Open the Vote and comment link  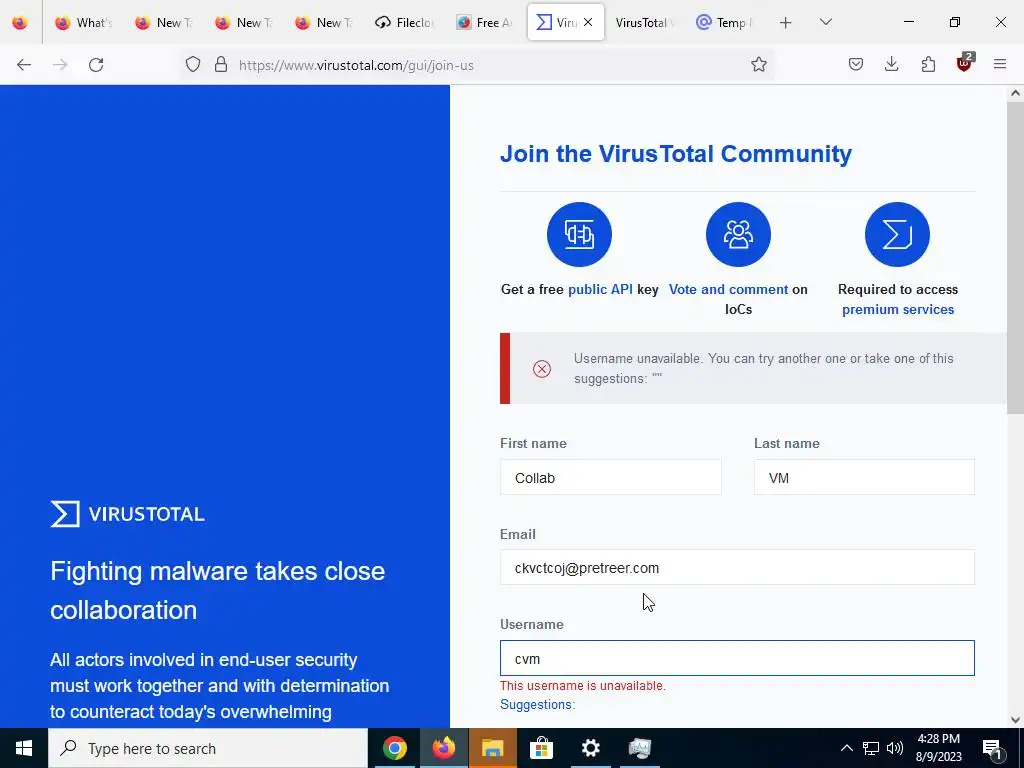[728, 289]
